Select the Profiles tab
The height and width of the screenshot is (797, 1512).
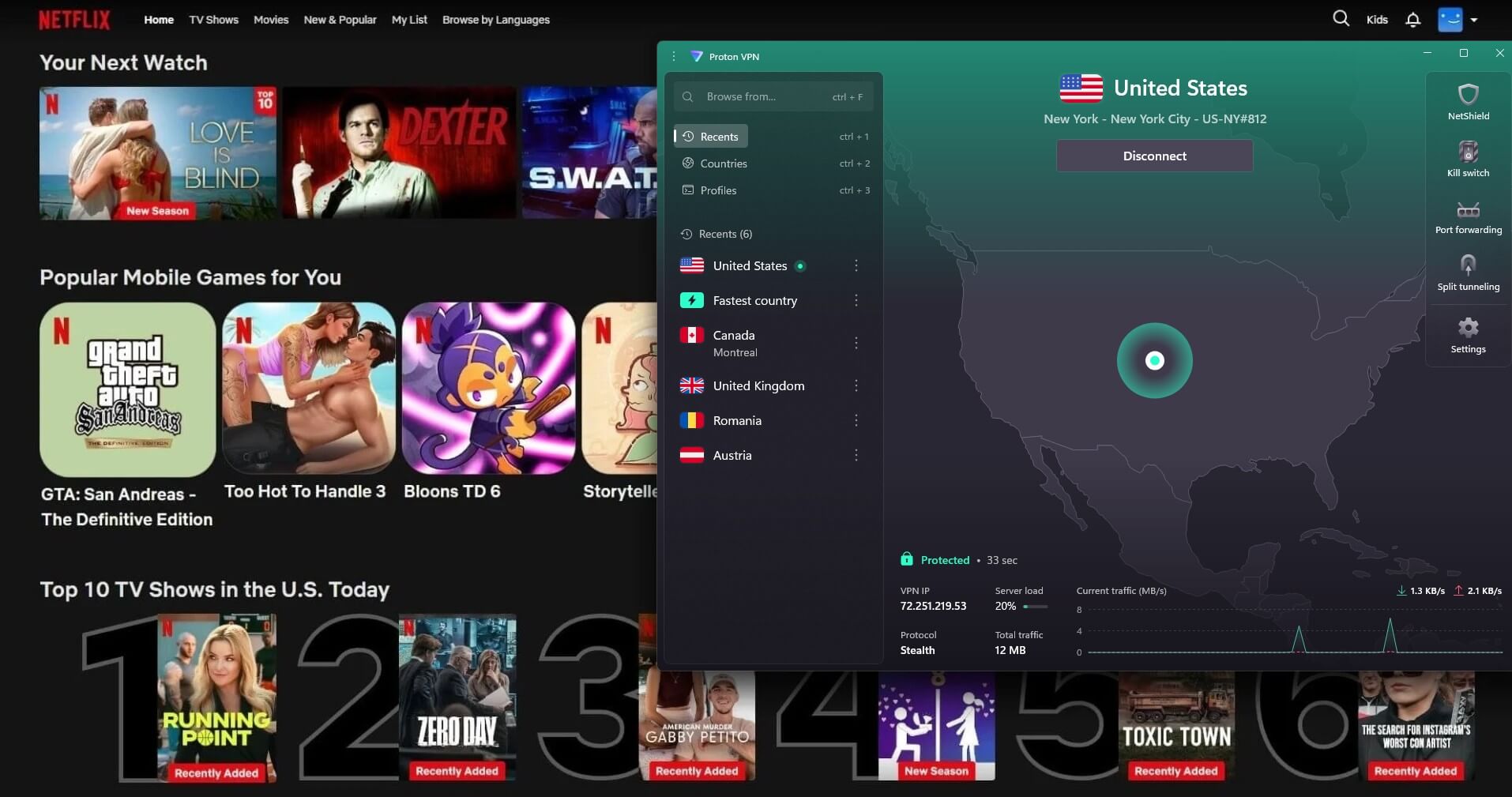click(x=709, y=190)
